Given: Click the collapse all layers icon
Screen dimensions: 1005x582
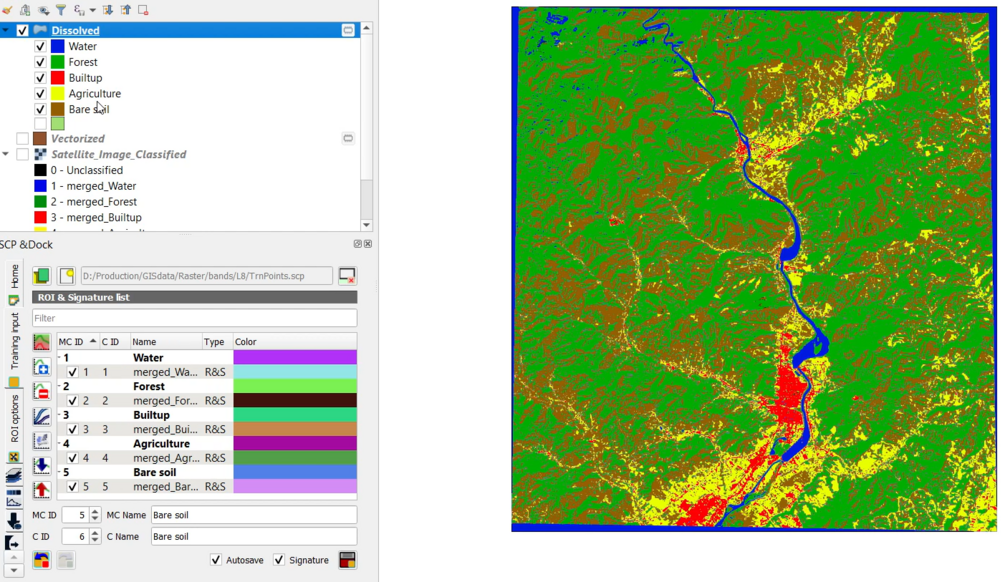Looking at the screenshot, I should pos(126,10).
